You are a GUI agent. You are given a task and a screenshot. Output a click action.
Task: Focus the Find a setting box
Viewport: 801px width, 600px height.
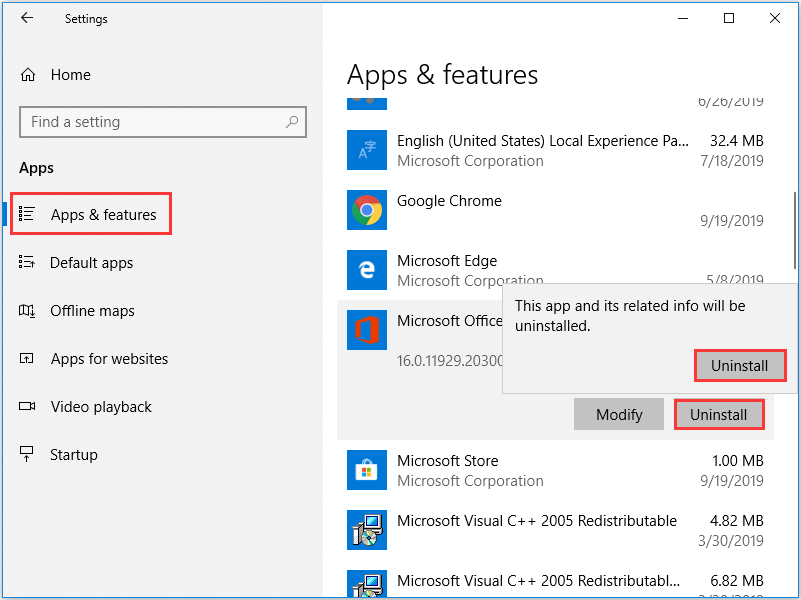coord(163,122)
